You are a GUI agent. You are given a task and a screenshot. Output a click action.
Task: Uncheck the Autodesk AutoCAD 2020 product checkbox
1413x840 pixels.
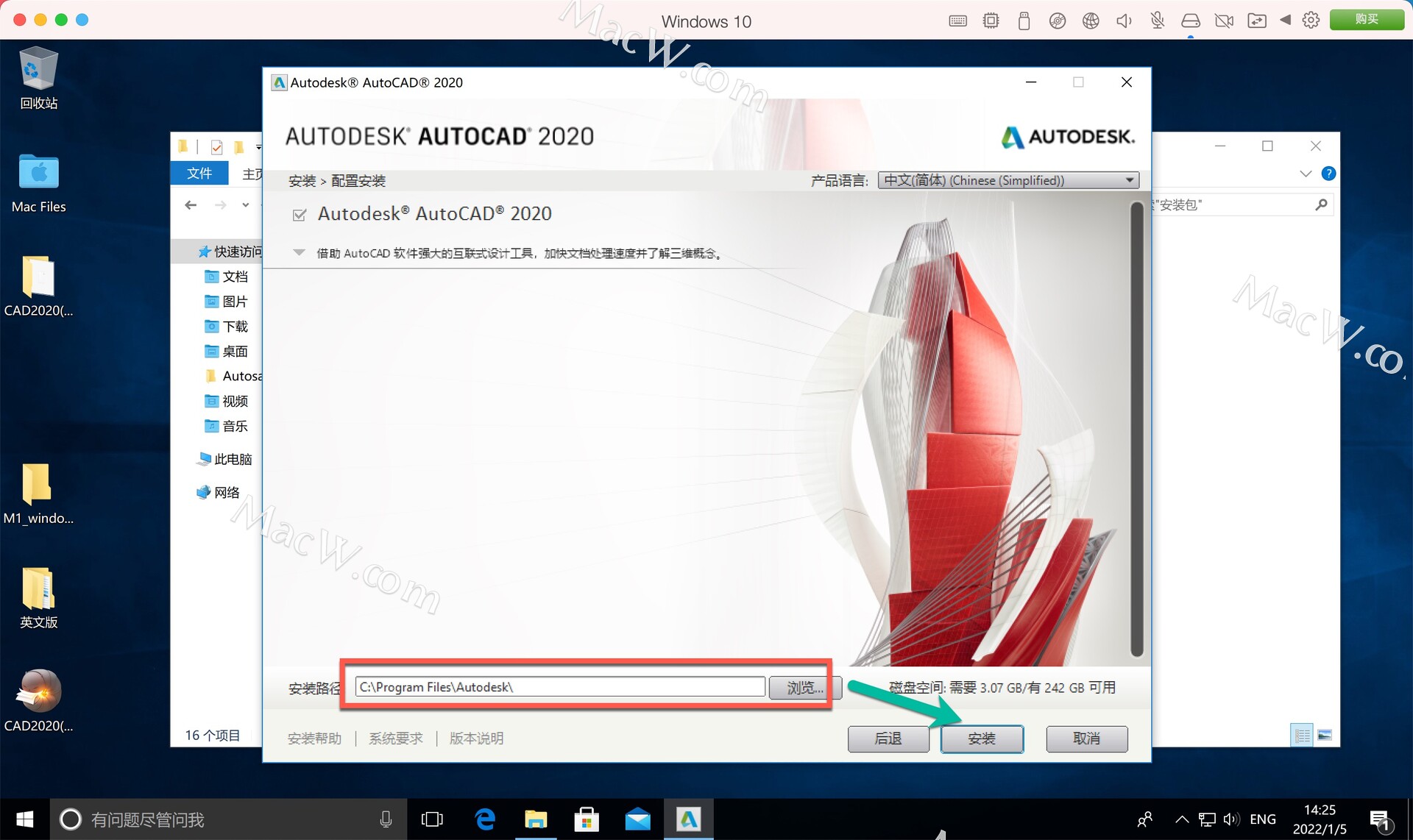pos(300,215)
